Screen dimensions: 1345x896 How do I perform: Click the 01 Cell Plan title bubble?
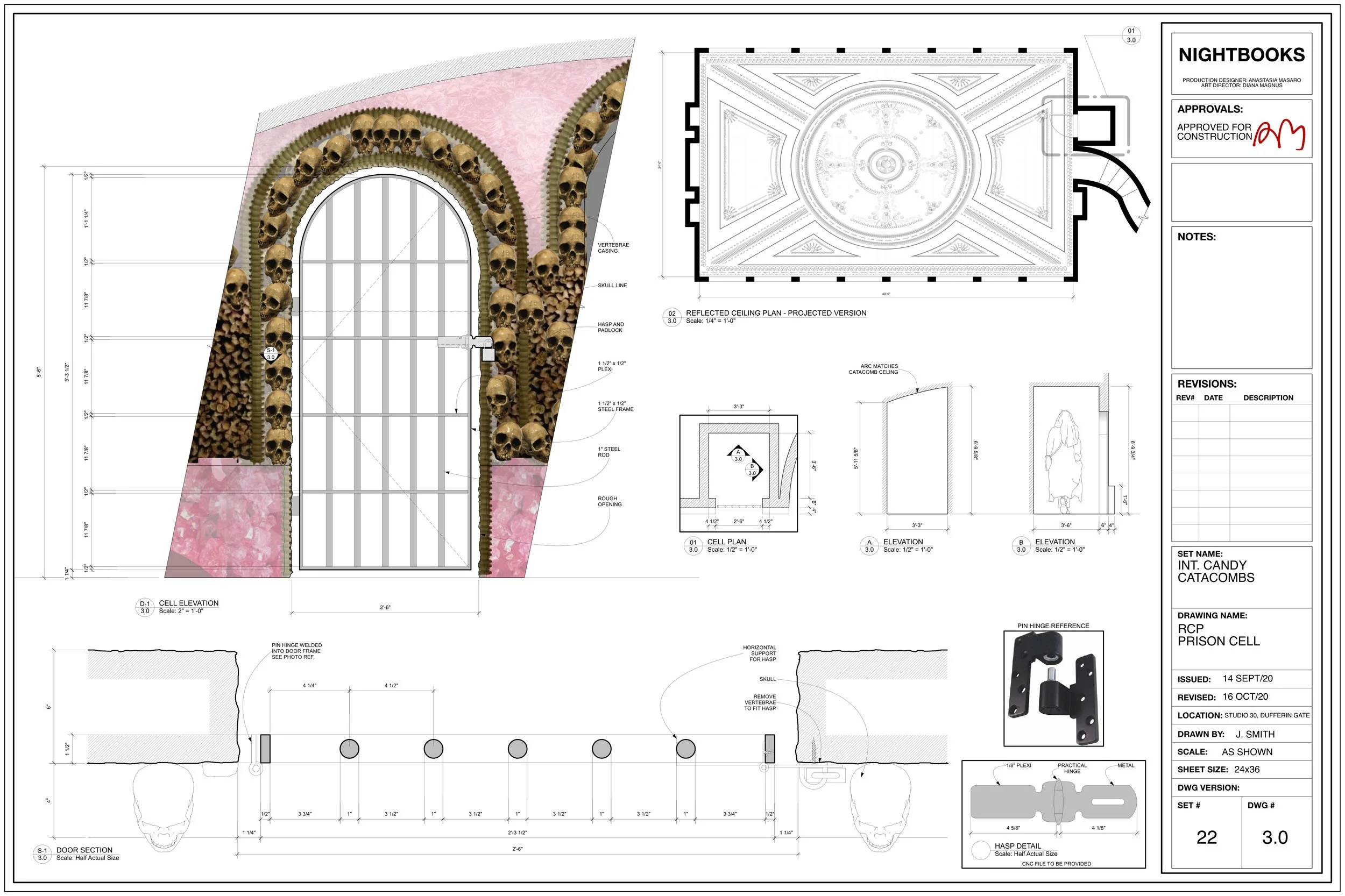tap(693, 546)
